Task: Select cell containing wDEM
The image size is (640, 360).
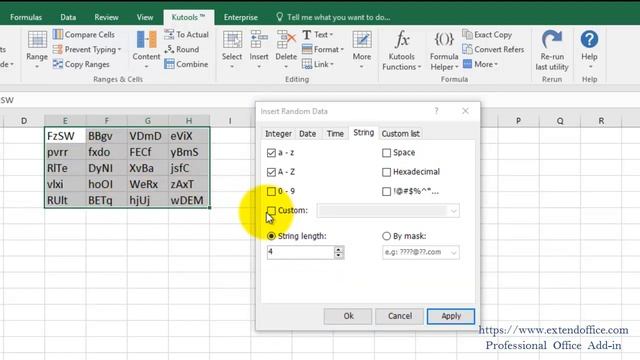Action: pos(189,200)
